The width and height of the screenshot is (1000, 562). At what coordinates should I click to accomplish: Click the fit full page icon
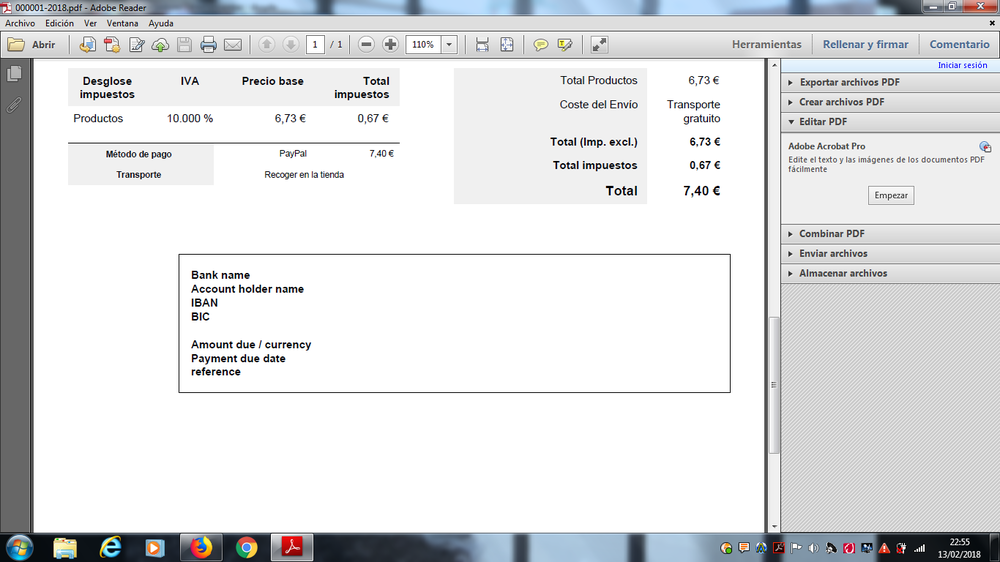[x=506, y=45]
